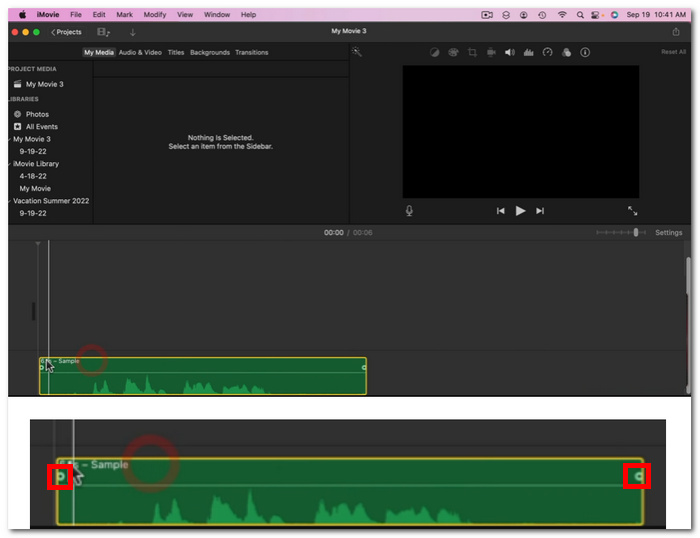The height and width of the screenshot is (538, 700).
Task: Open the clip filter and audio effects tool
Action: 566,53
